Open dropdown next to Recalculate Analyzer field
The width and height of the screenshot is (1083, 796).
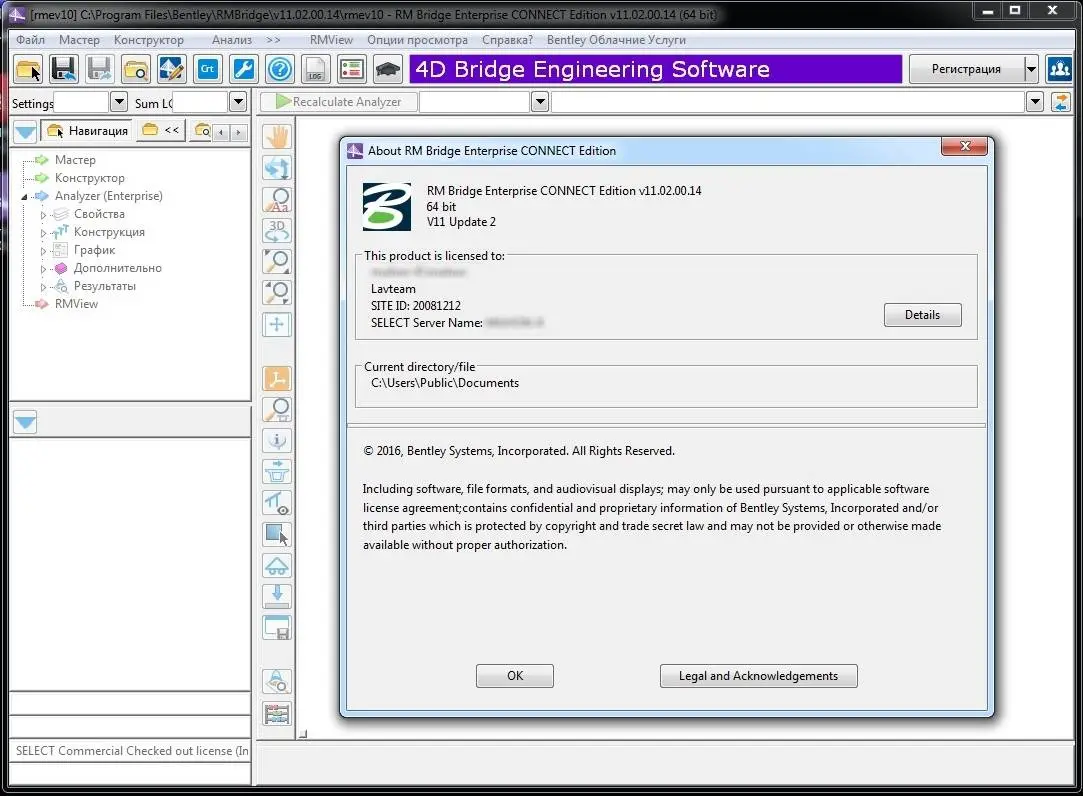[x=540, y=102]
